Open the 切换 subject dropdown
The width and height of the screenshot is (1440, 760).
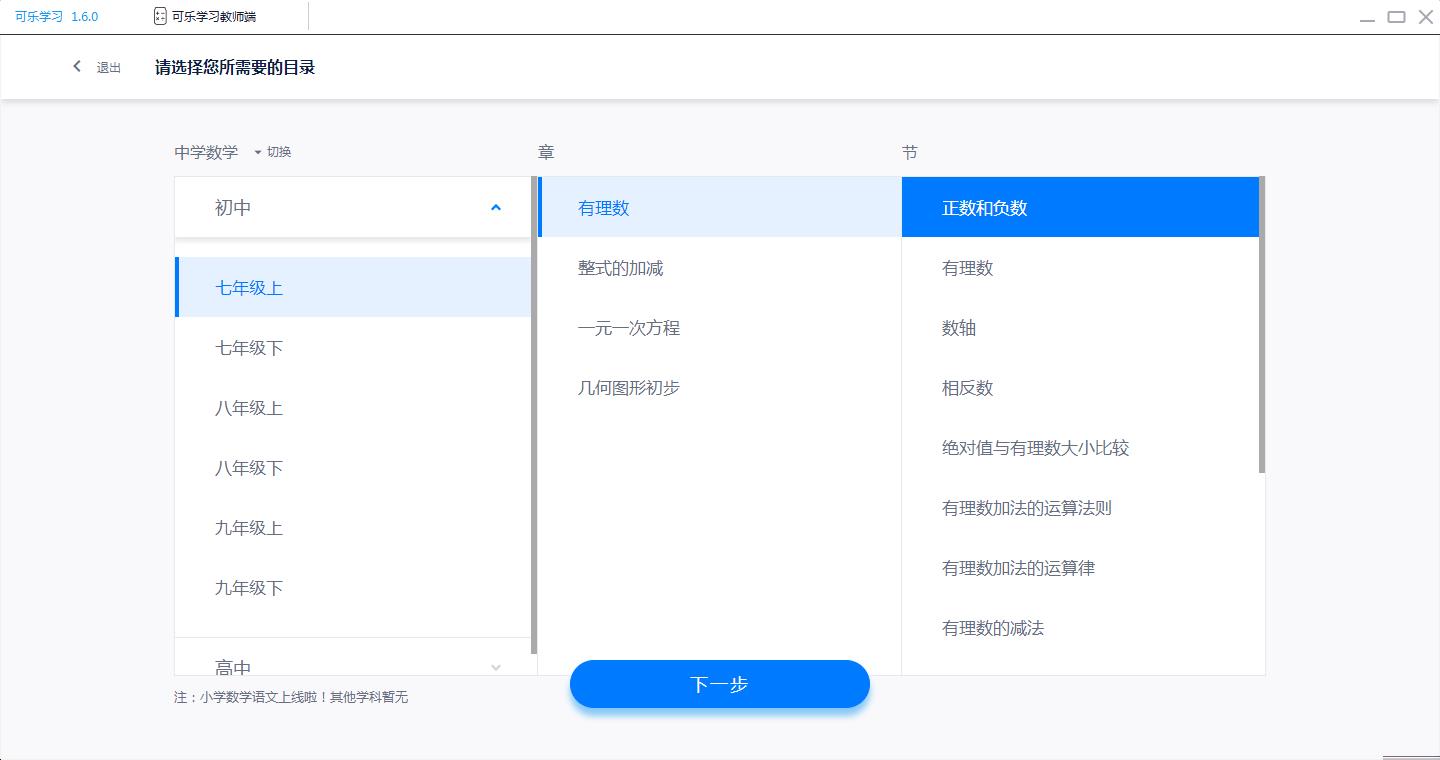272,152
